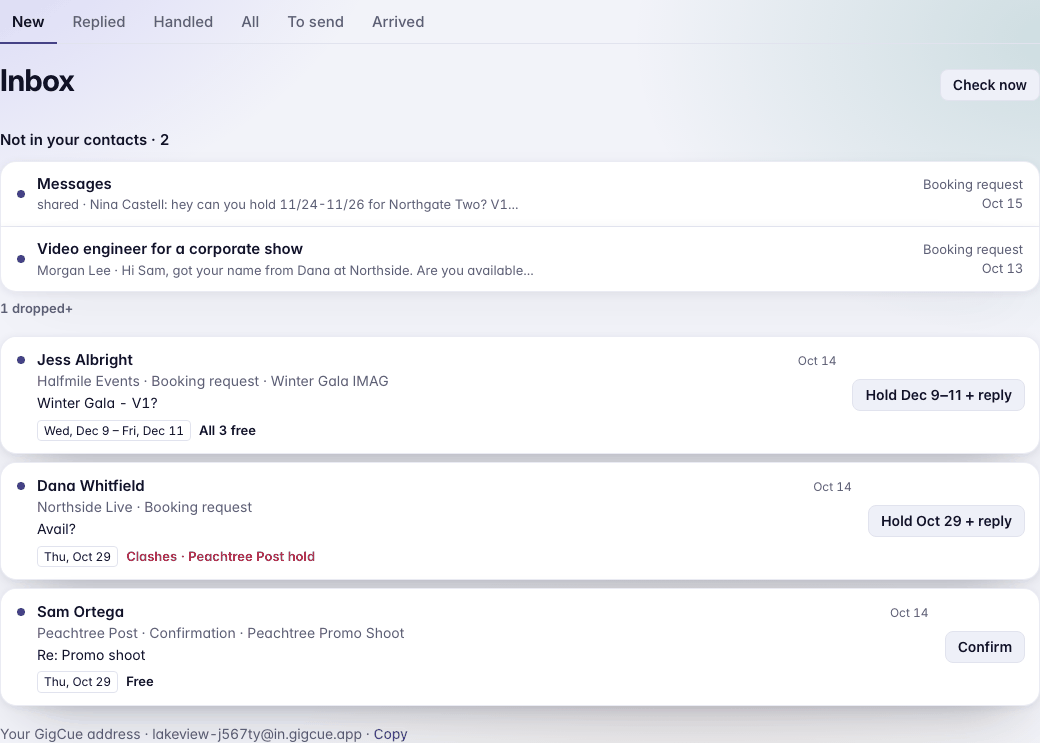
Task: Click the Check now button
Action: click(x=990, y=85)
